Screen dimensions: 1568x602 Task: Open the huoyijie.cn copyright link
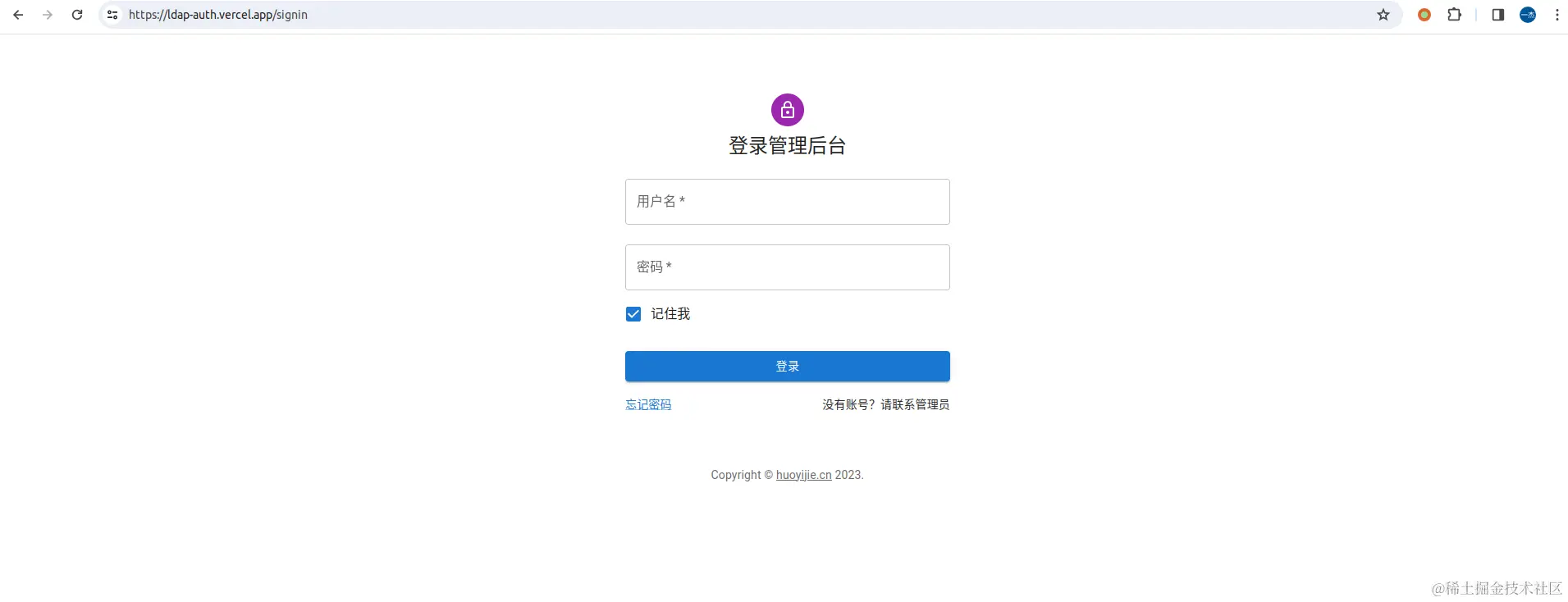point(804,475)
